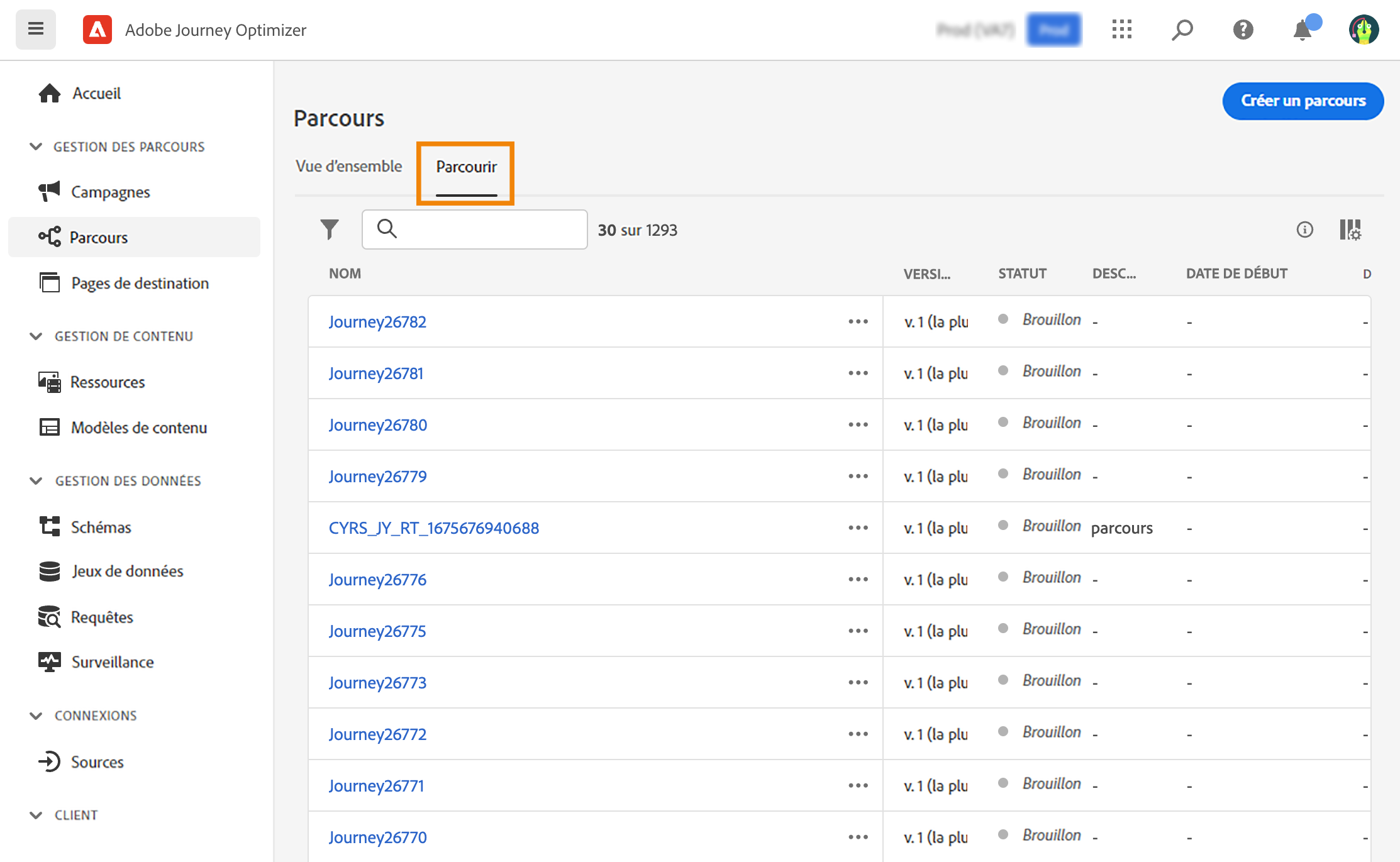Collapse the Connexions section
This screenshot has height=862, width=1400.
click(36, 716)
